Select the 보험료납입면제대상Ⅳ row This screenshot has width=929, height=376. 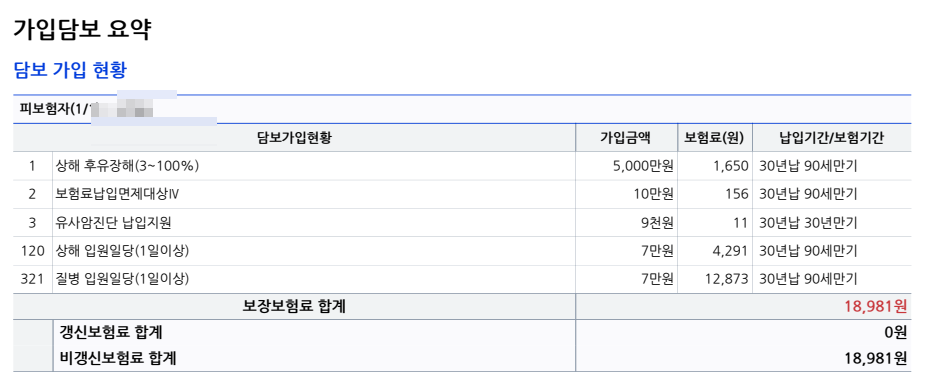[x=462, y=194]
